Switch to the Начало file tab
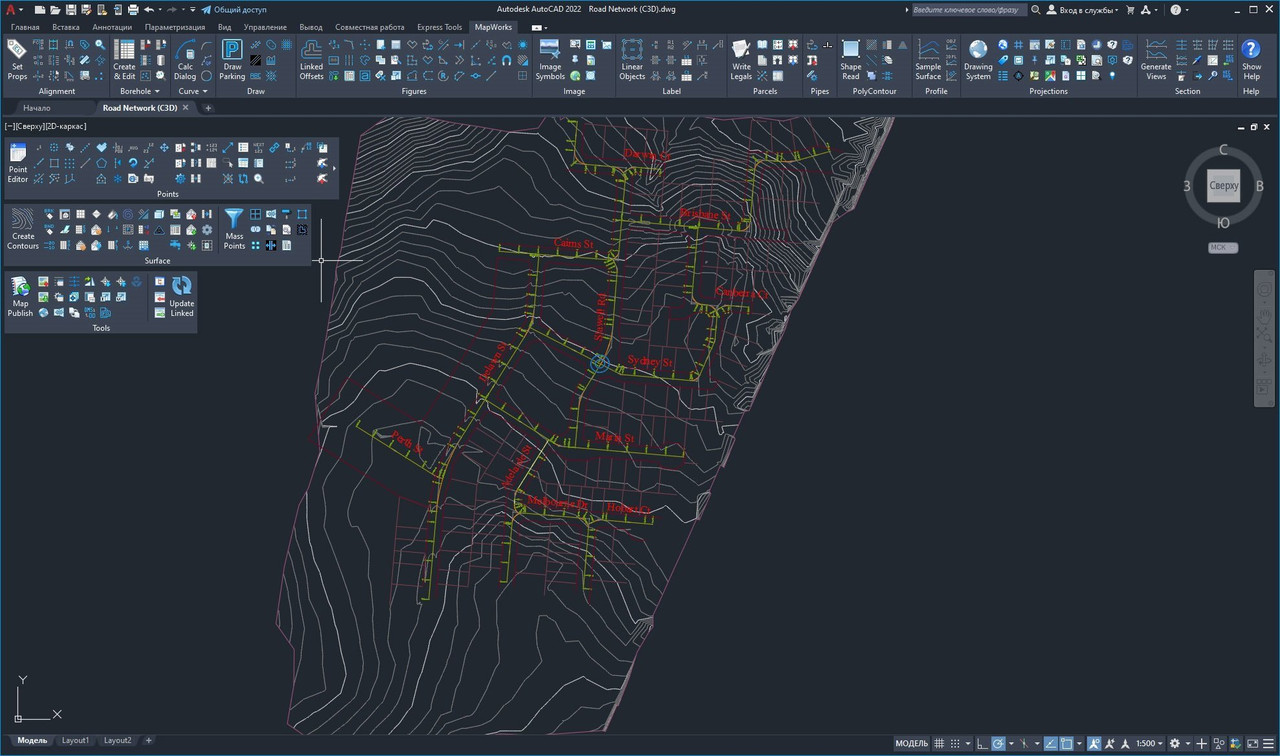Screen dimensions: 1280x756 (37, 108)
